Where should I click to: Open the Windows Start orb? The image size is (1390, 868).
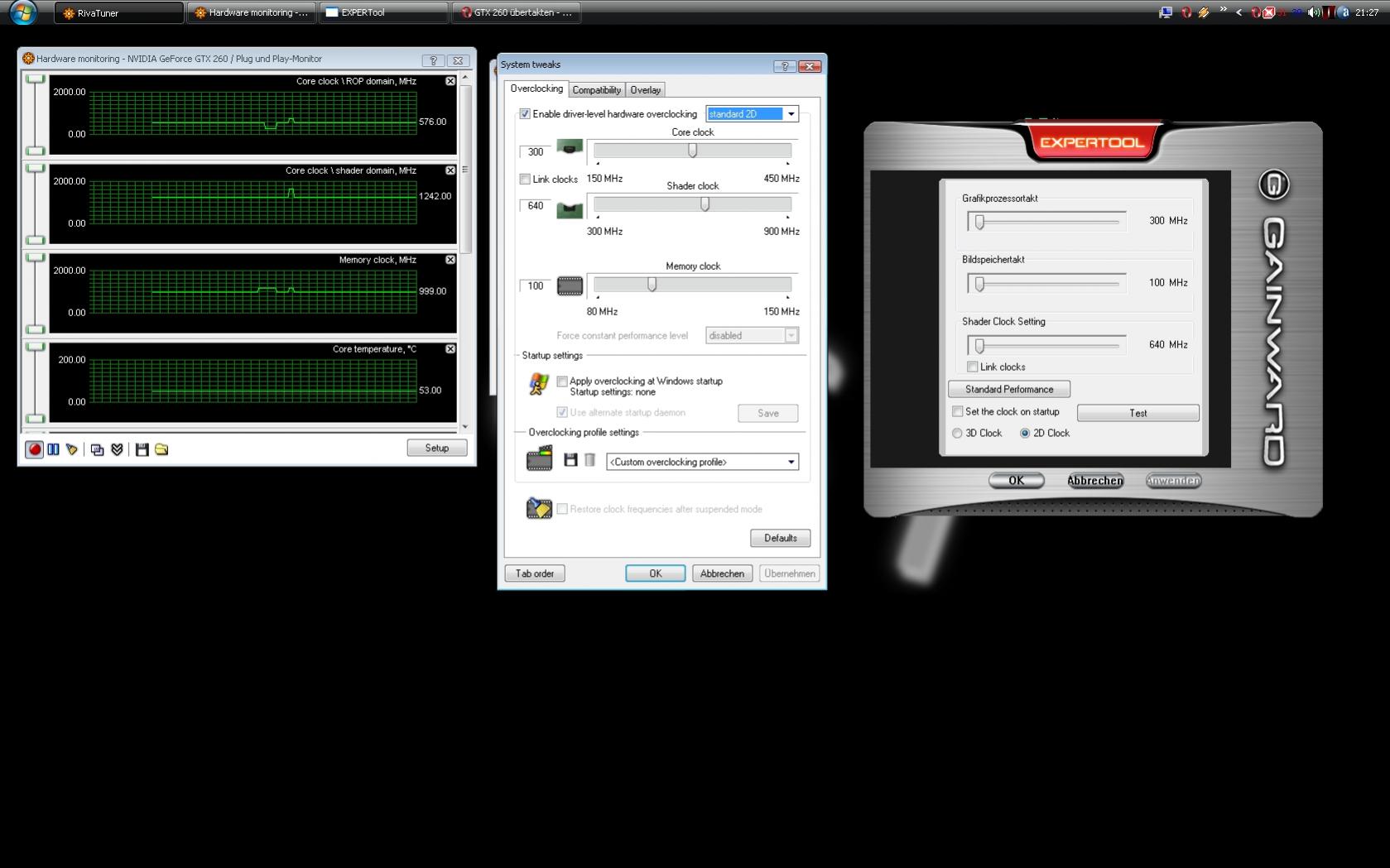pos(23,12)
